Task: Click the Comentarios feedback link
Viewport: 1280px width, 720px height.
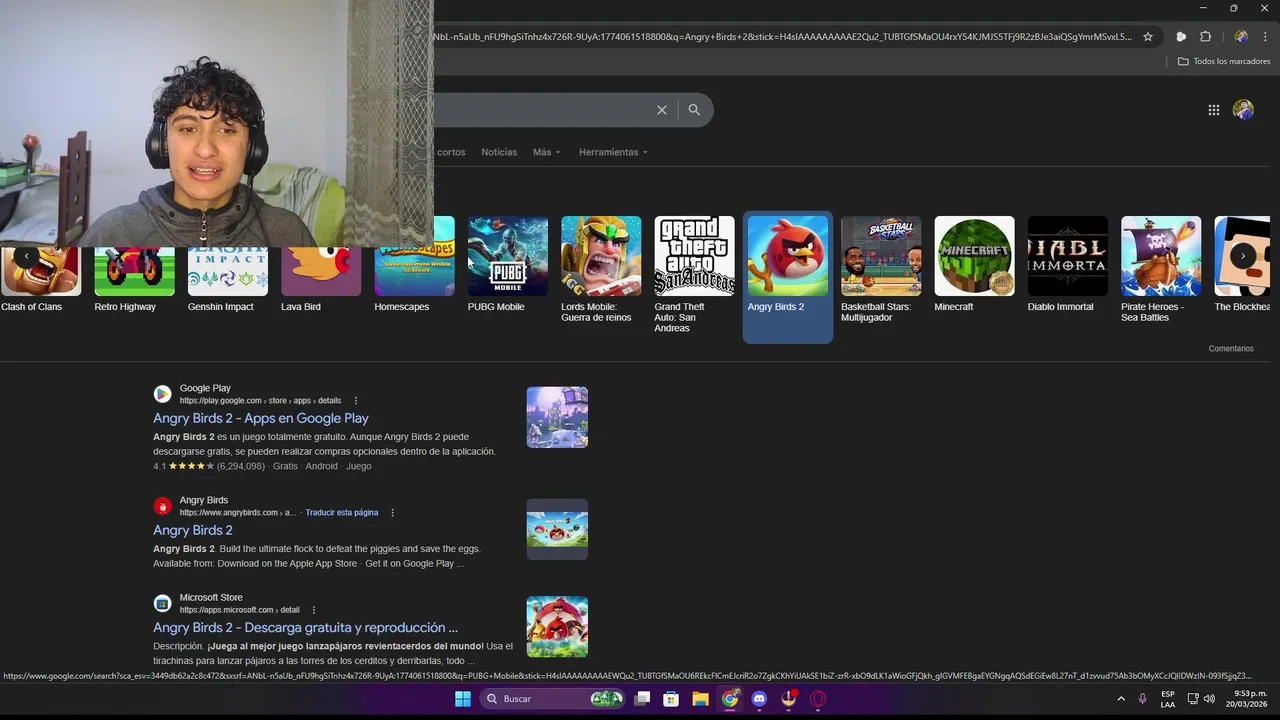Action: pos(1231,349)
